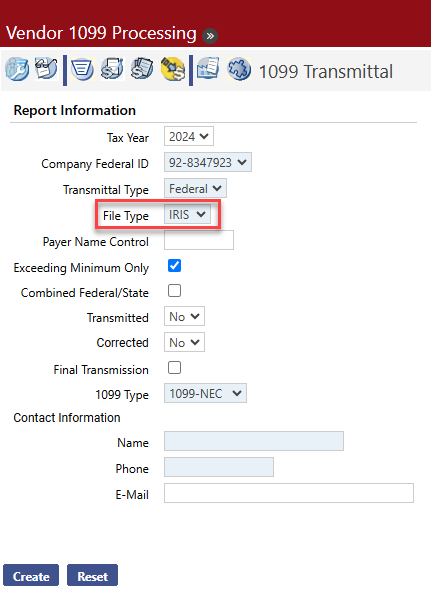Open the factory report document icon
Image resolution: width=431 pixels, height=591 pixels.
[208, 68]
